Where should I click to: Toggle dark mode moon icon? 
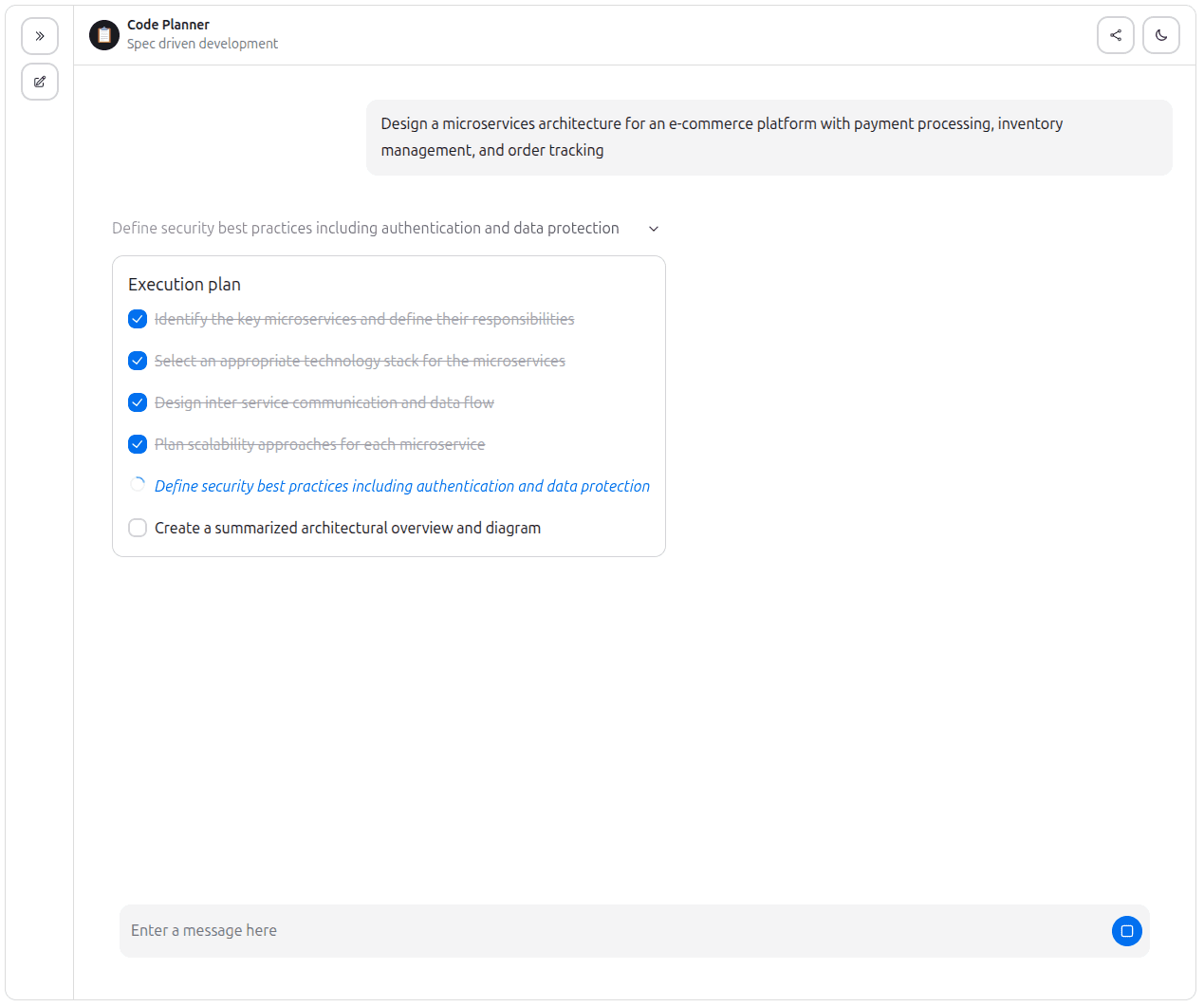[1160, 35]
